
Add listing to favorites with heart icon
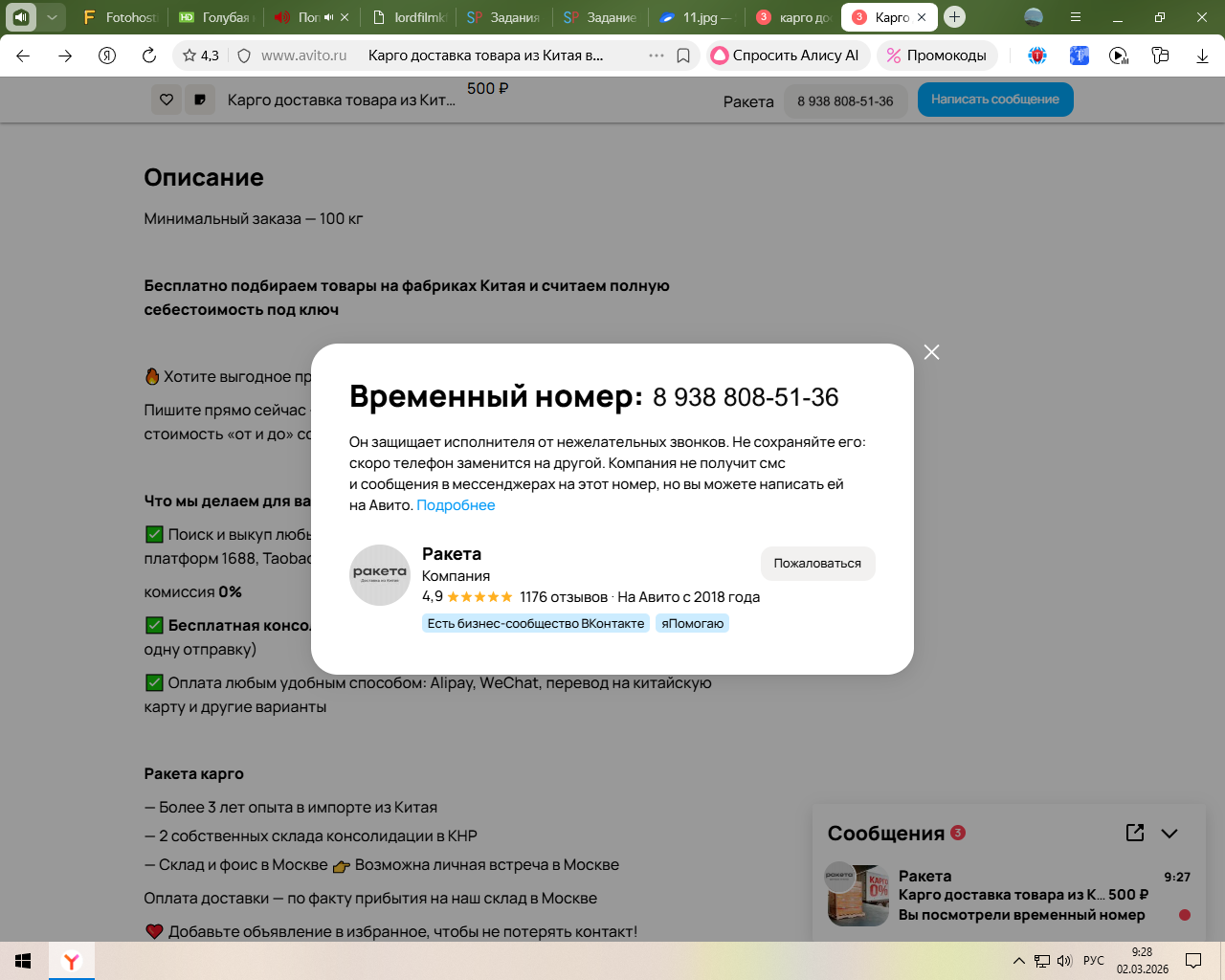(x=167, y=100)
